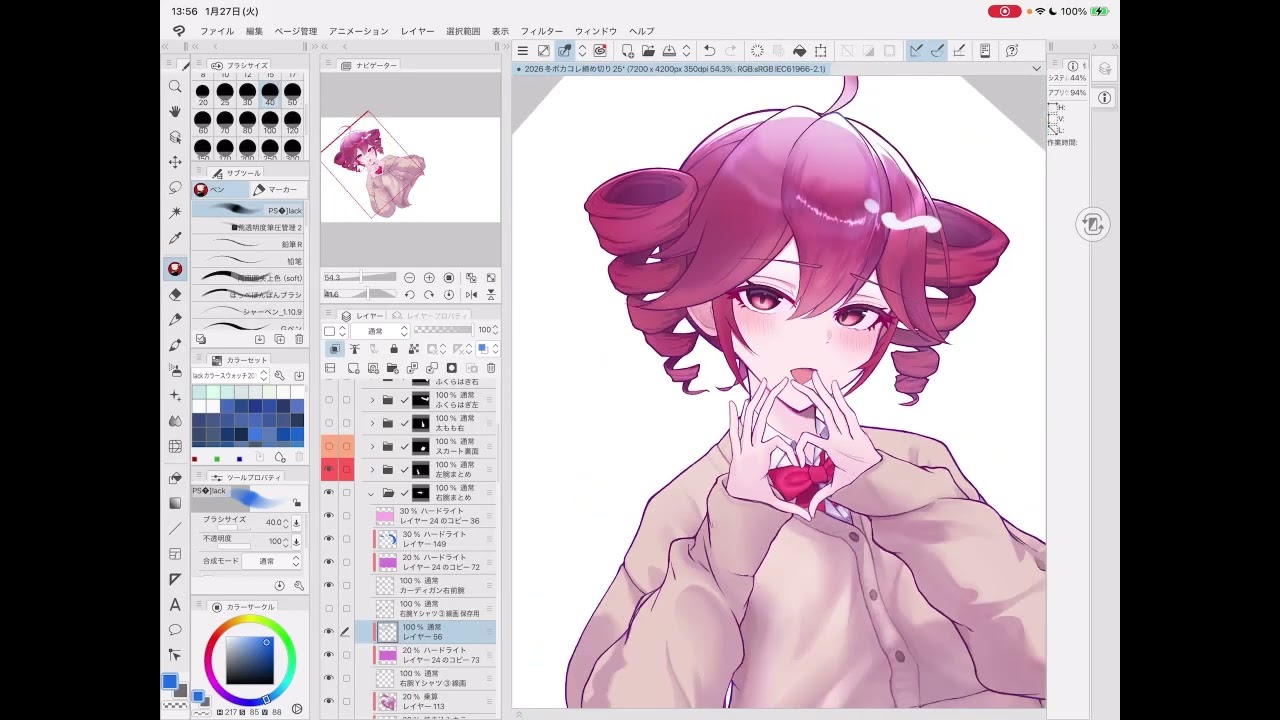Click the Scale/Rotate transform command bar icon
This screenshot has height=720, width=1280.
pos(821,51)
